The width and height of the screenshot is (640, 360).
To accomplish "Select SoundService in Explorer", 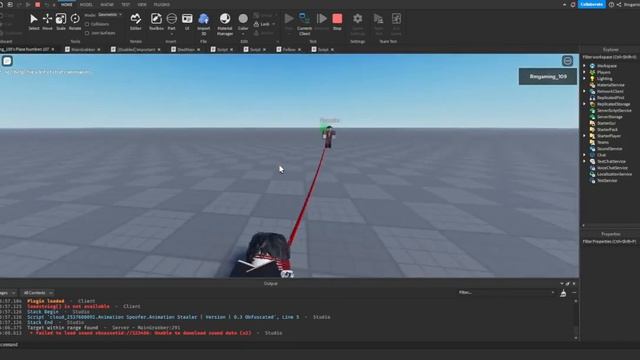I will click(609, 149).
